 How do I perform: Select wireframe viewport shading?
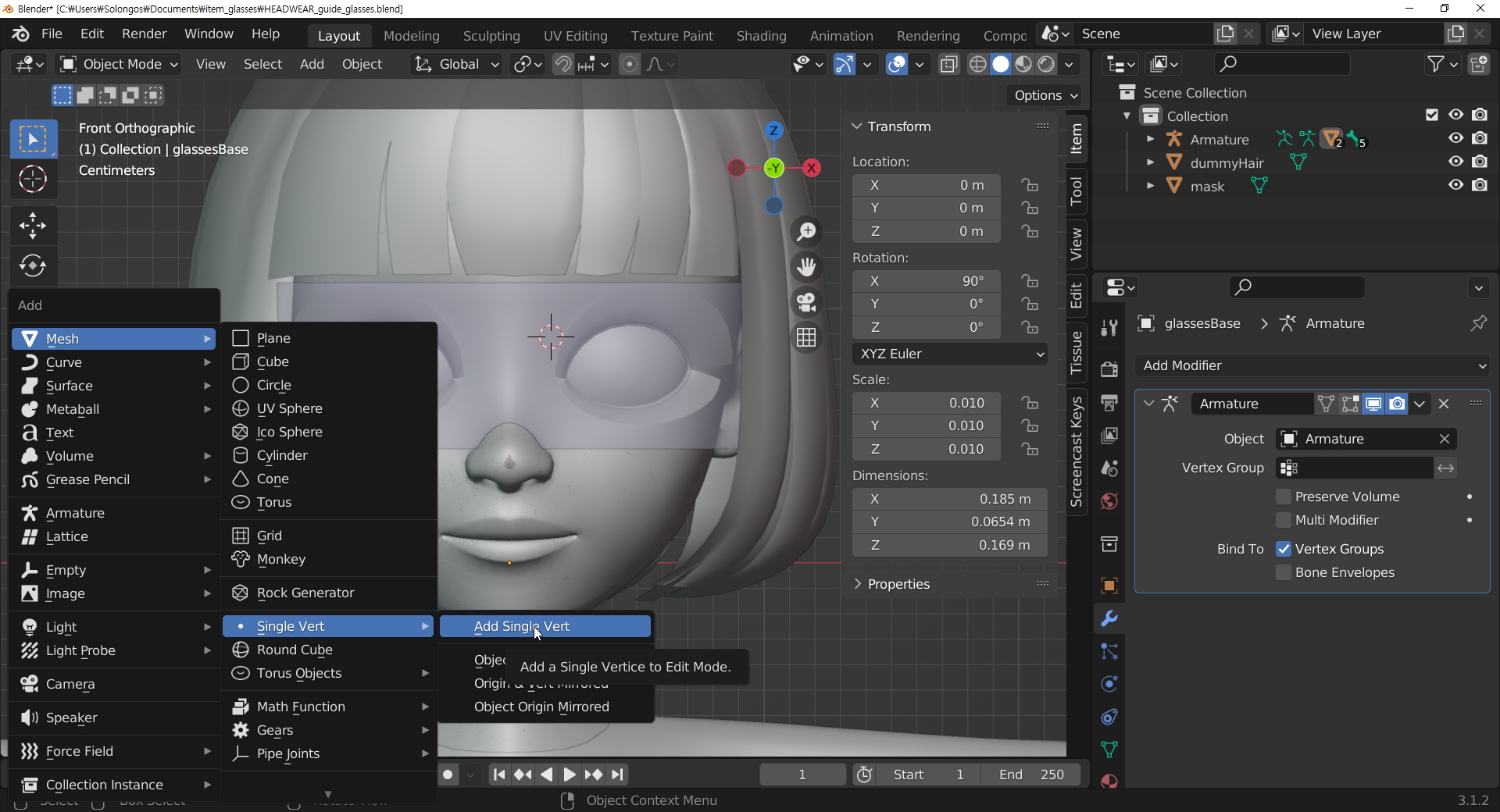978,64
